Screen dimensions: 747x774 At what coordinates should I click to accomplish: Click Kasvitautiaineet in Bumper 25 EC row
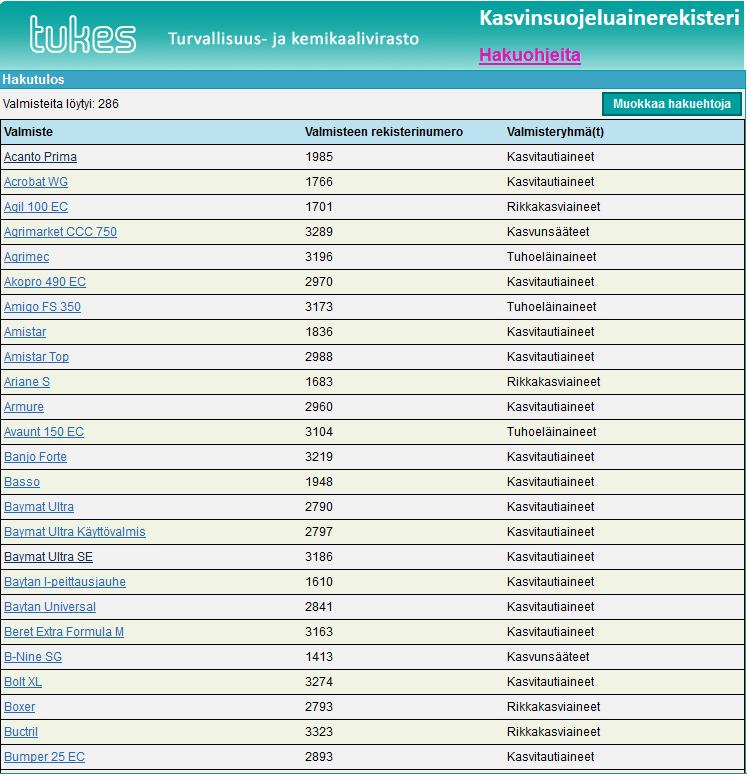pos(550,757)
